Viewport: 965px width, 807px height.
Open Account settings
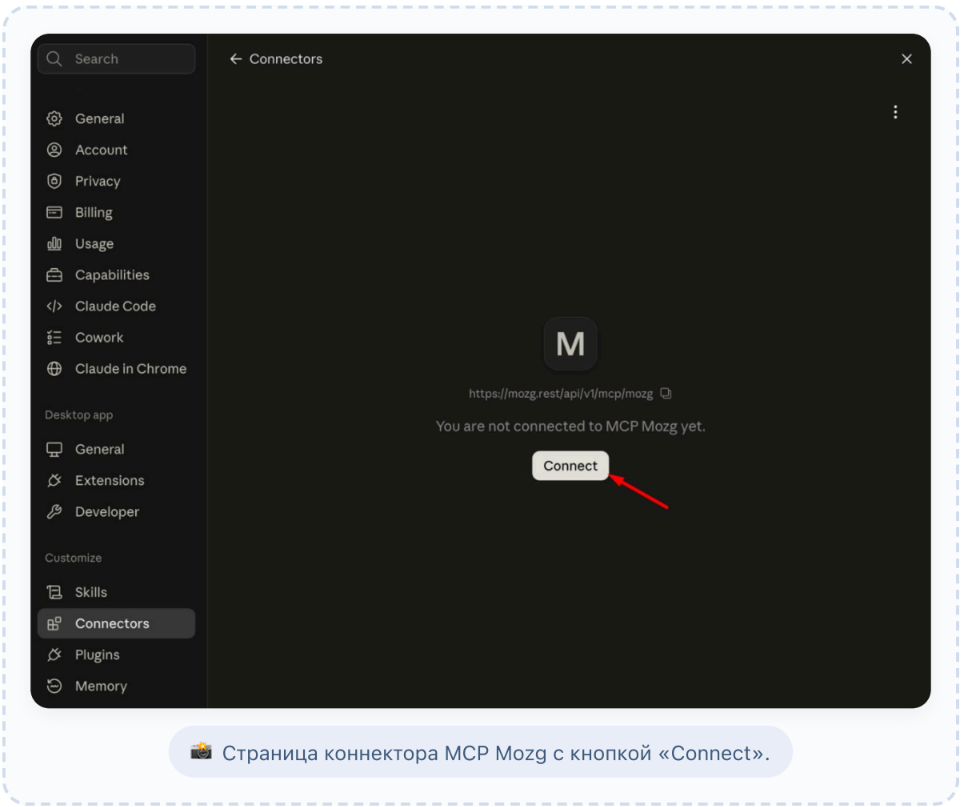(116, 150)
